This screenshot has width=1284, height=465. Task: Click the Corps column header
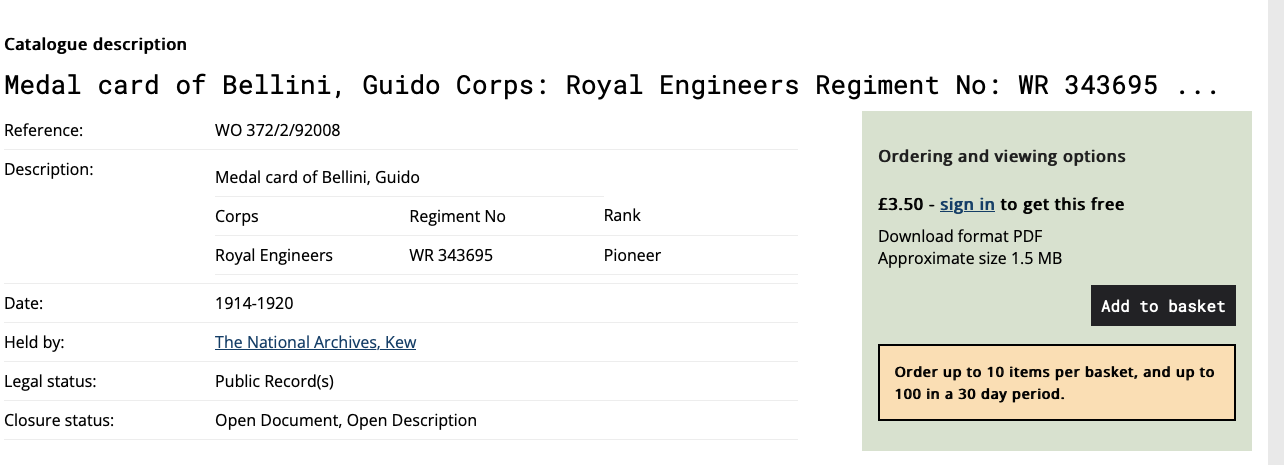(x=237, y=216)
